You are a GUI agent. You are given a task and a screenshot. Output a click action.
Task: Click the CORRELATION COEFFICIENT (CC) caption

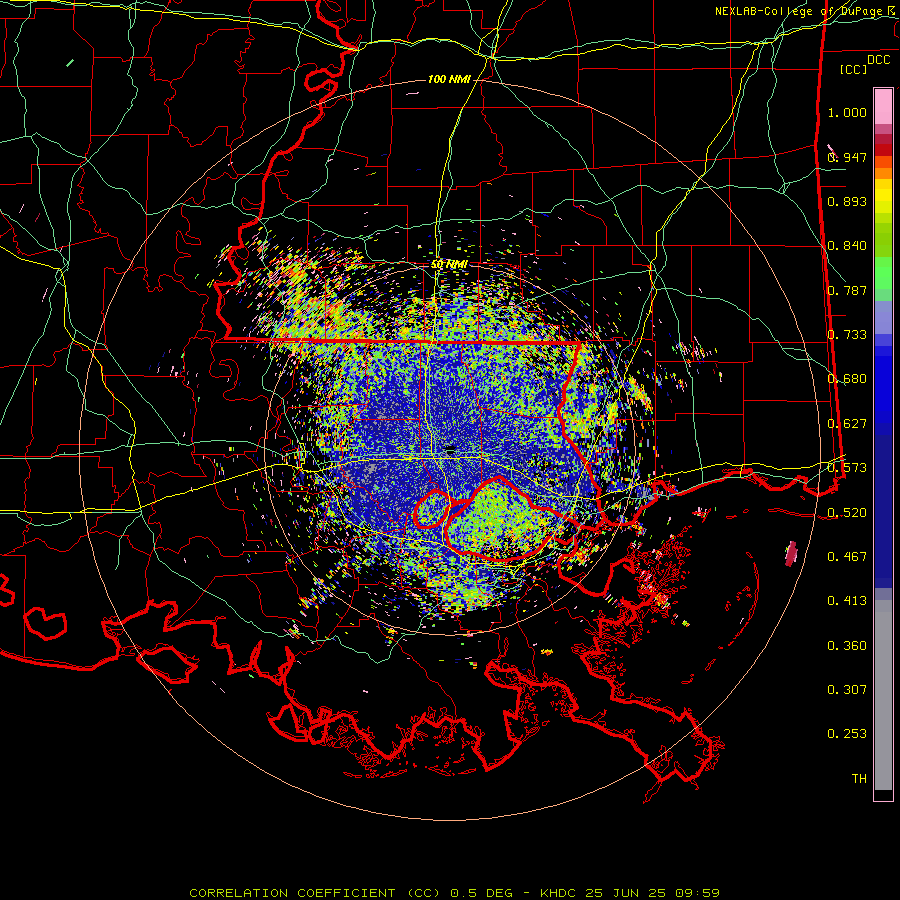pyautogui.click(x=315, y=893)
